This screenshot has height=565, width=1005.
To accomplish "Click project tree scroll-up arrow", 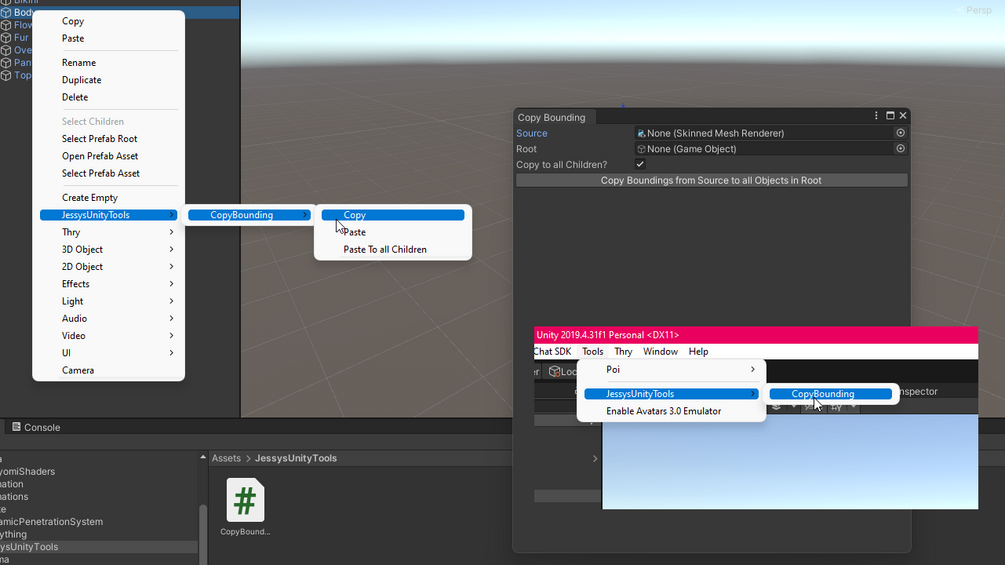I will [x=203, y=457].
